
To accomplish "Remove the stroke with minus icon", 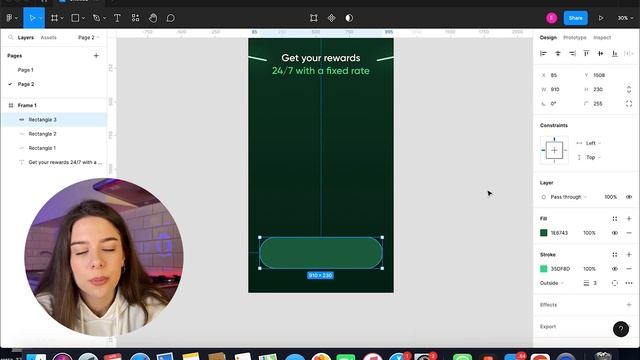I will pos(629,269).
